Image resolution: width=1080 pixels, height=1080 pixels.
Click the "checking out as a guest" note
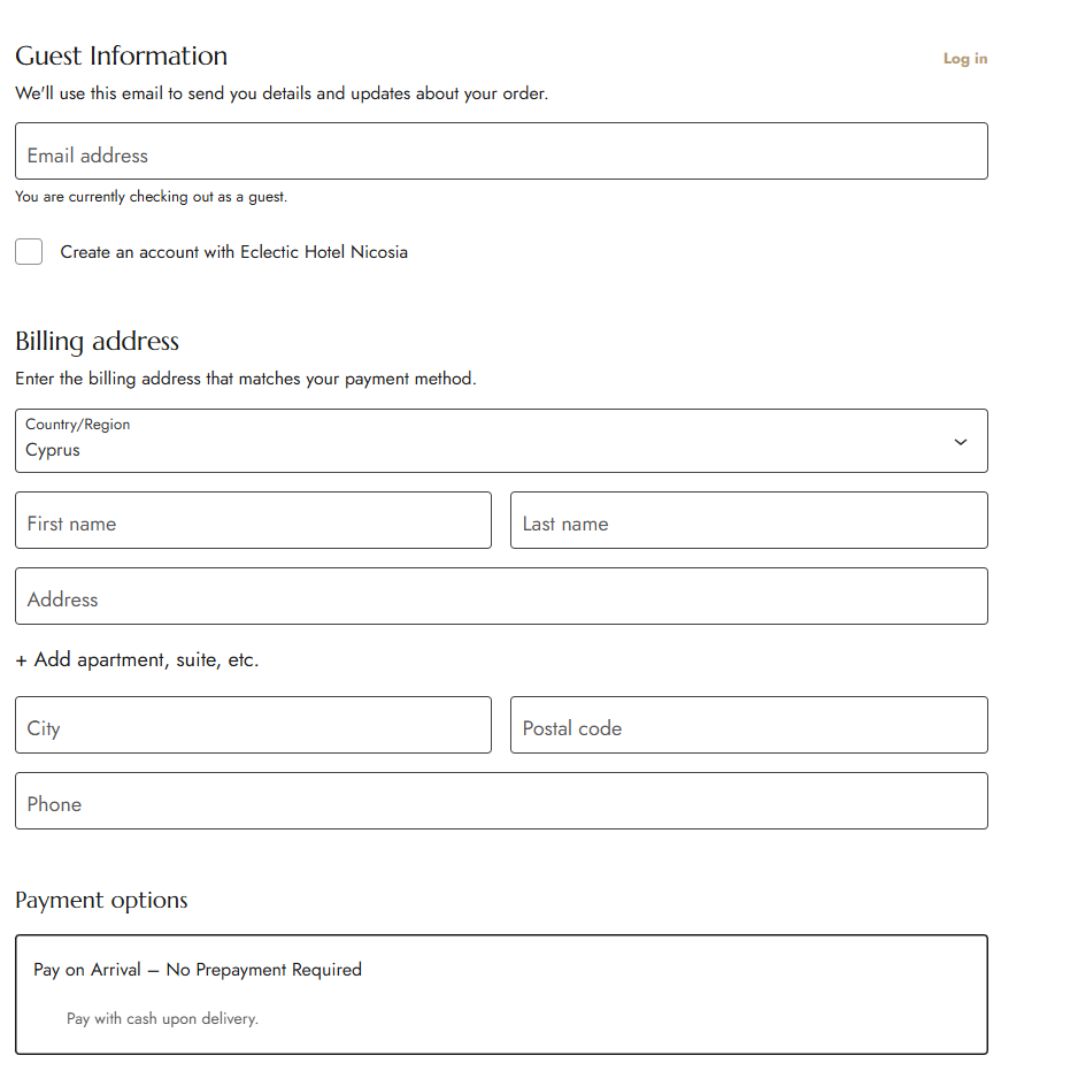coord(151,197)
